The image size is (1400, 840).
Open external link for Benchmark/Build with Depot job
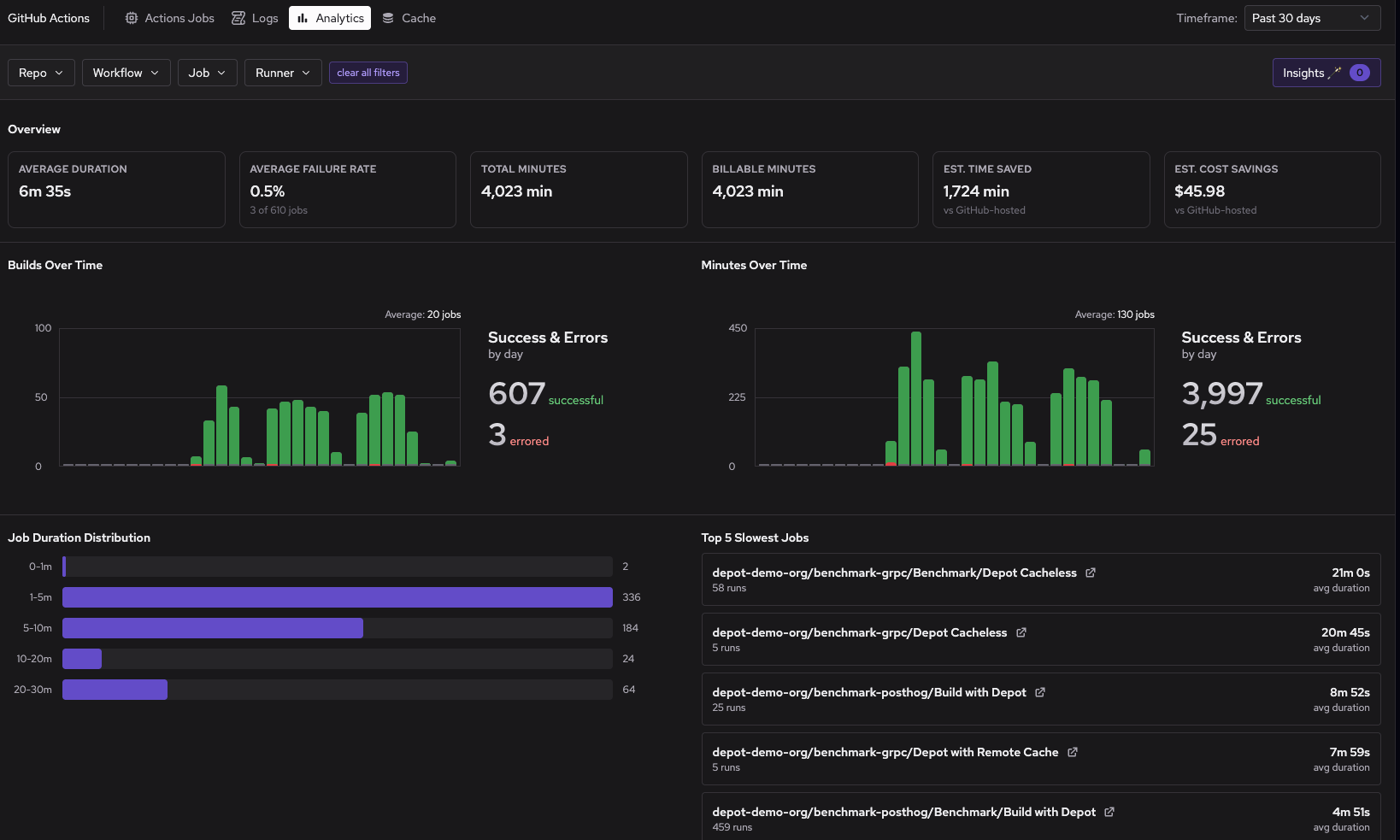pyautogui.click(x=1109, y=812)
